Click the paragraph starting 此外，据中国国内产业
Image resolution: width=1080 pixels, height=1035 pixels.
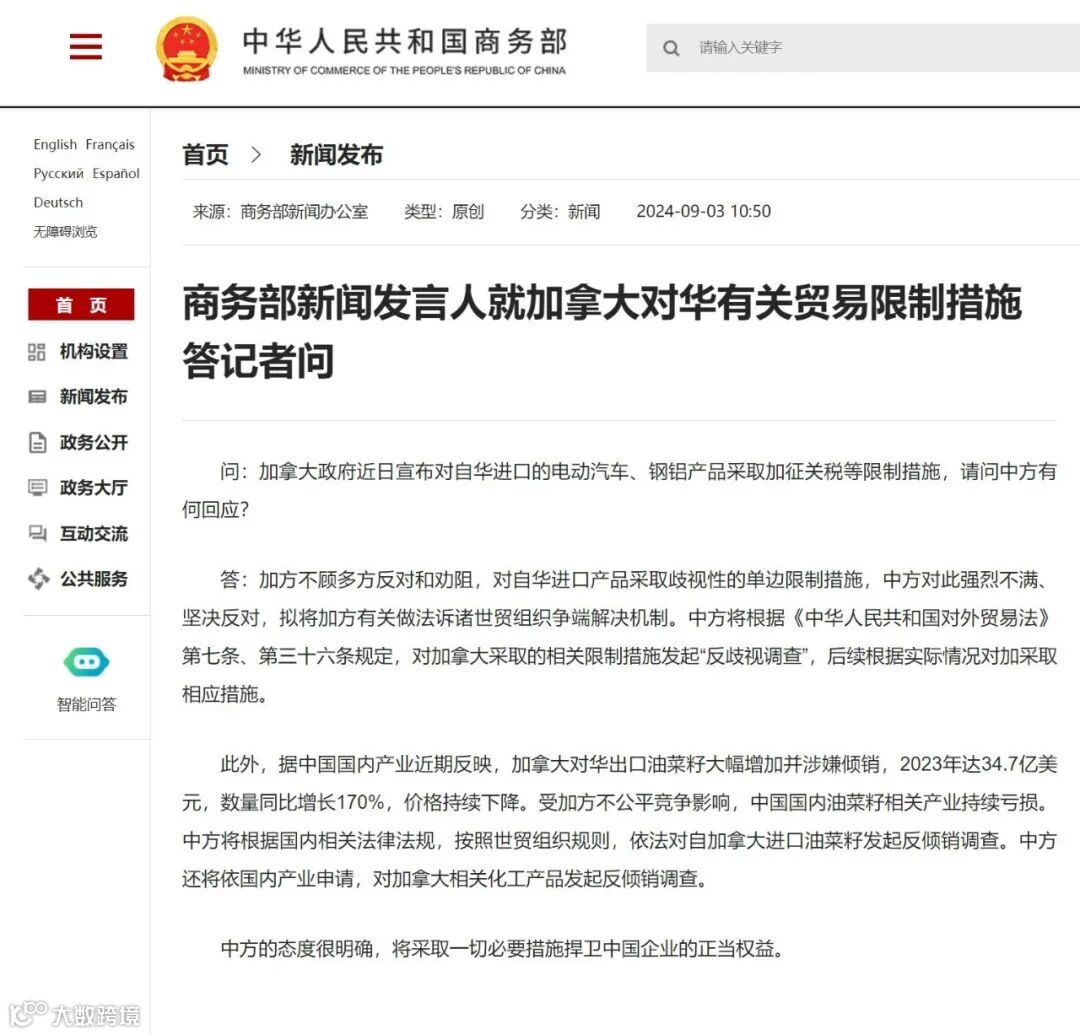pos(619,822)
